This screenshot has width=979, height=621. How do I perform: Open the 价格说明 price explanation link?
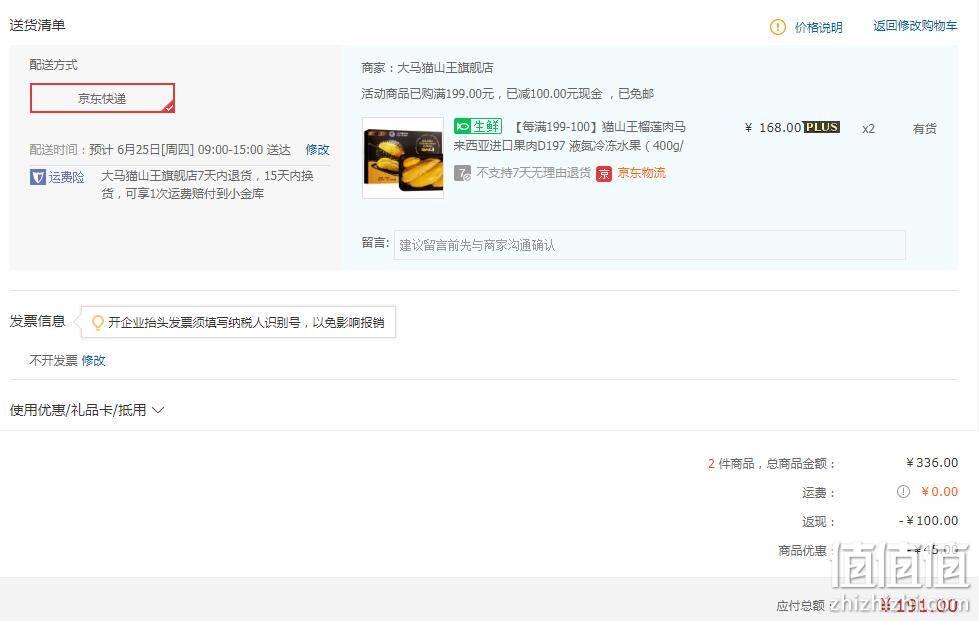pos(819,27)
